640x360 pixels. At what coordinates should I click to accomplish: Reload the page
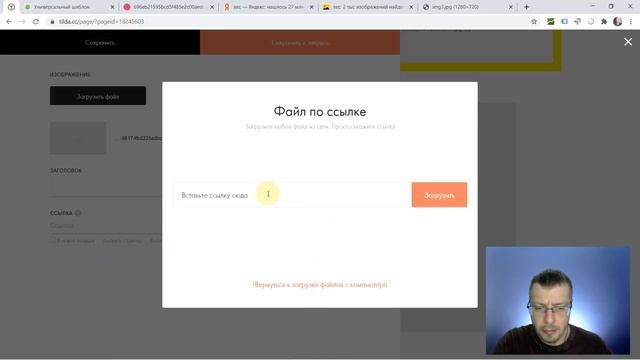pyautogui.click(x=36, y=22)
